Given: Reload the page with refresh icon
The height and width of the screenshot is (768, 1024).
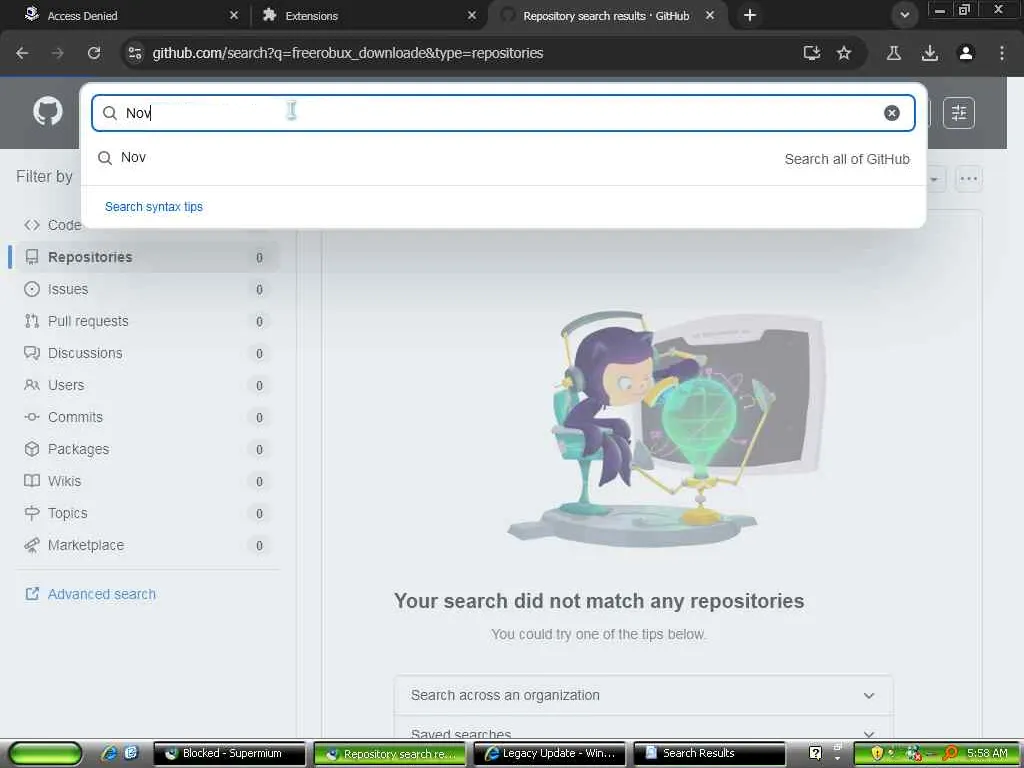Looking at the screenshot, I should tap(94, 53).
